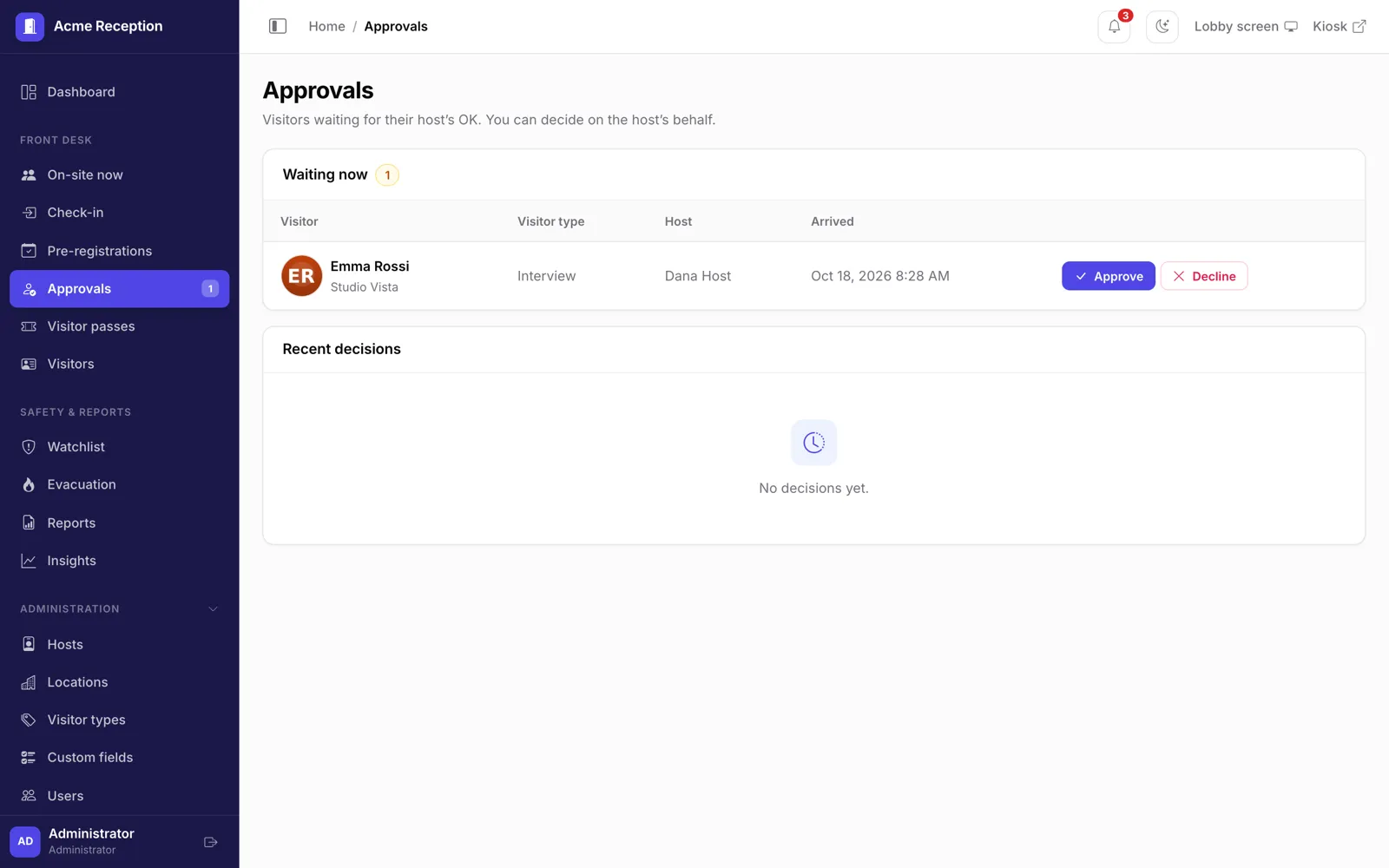Click the Reports document icon
The height and width of the screenshot is (868, 1389).
tap(29, 523)
